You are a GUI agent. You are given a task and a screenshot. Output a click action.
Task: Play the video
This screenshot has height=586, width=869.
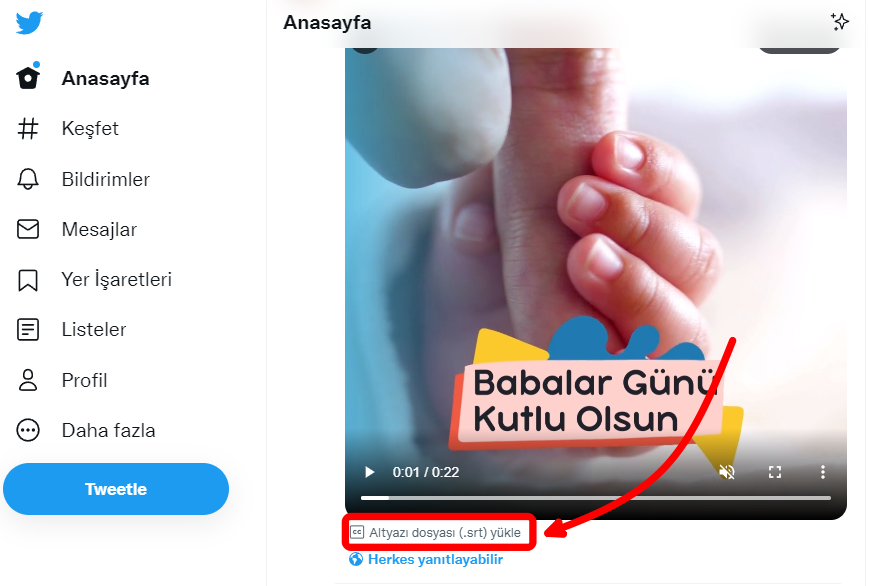click(369, 472)
